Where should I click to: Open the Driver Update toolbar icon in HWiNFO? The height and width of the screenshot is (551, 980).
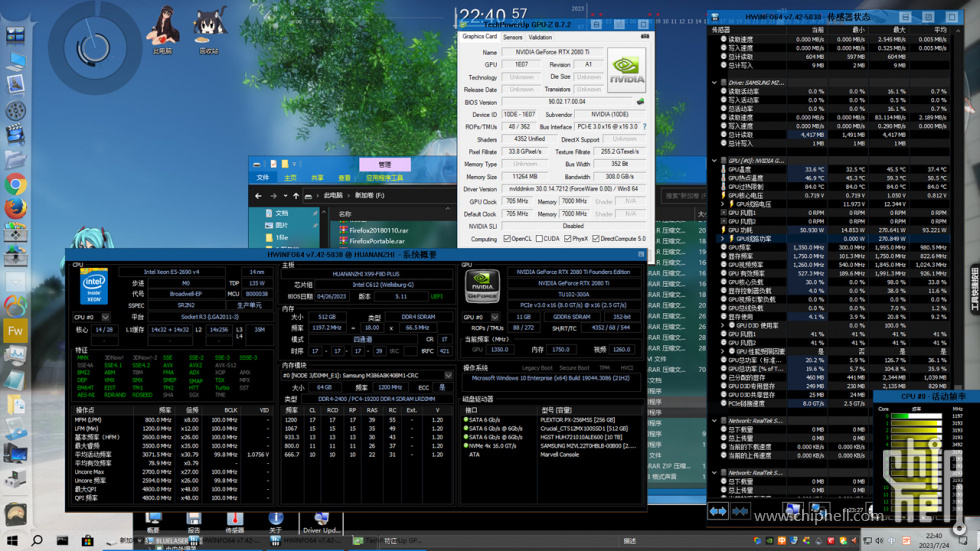(320, 522)
